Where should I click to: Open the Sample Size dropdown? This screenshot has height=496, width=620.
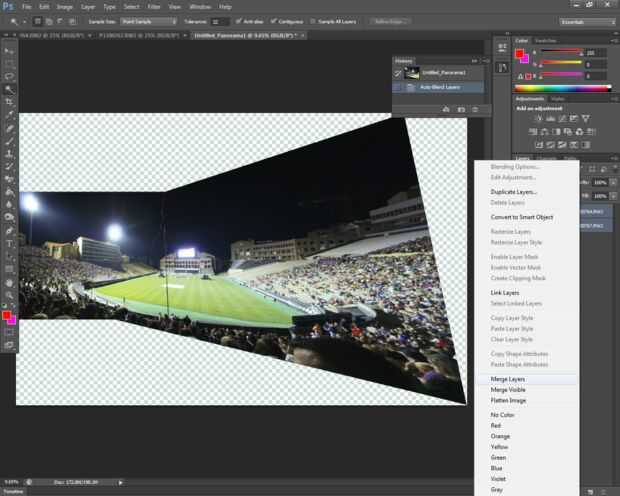point(148,21)
